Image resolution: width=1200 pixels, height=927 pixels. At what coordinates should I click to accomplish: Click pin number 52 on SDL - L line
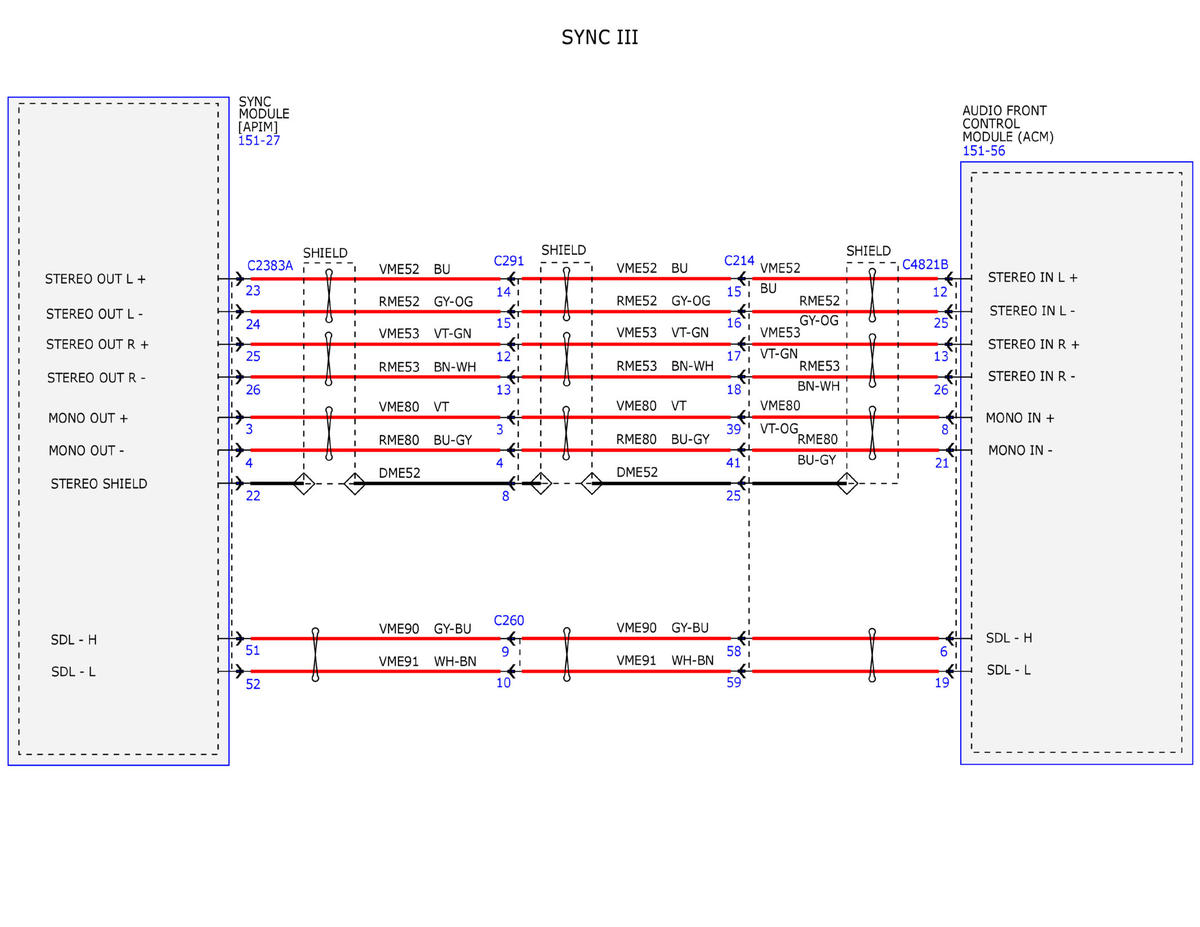click(252, 684)
